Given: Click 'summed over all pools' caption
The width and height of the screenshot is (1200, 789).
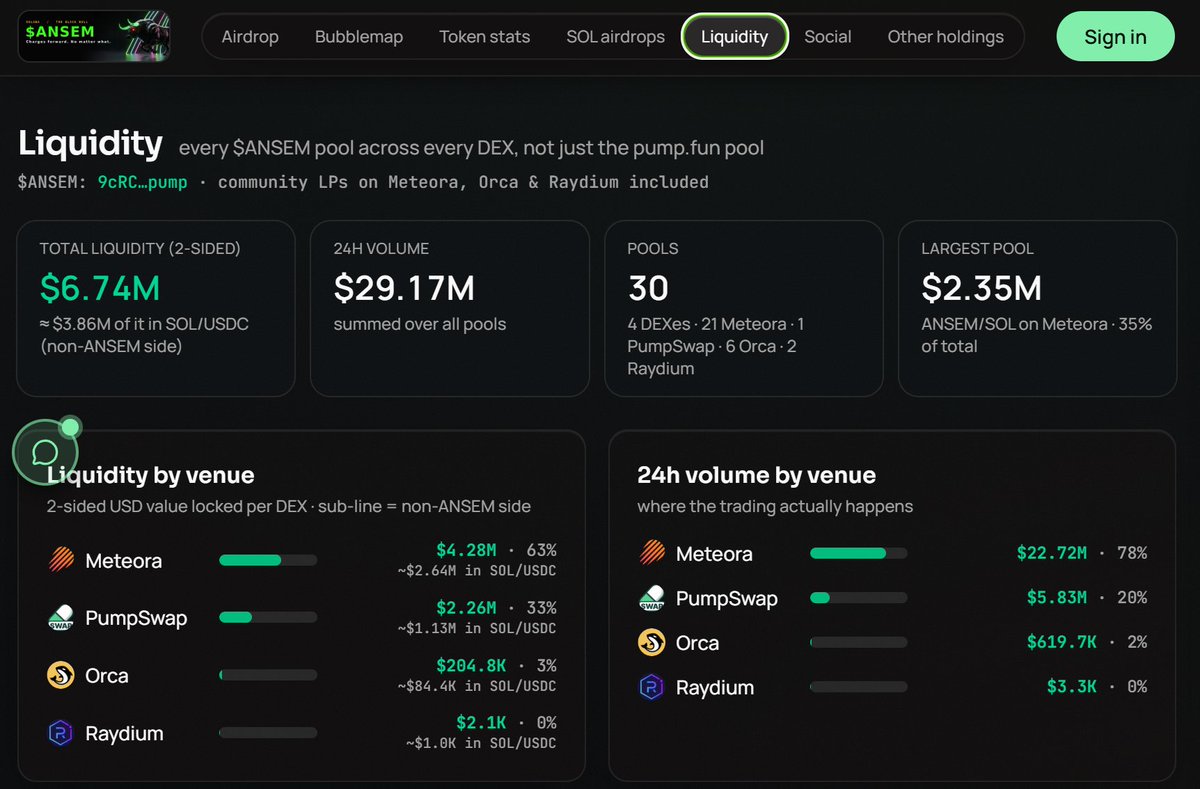Looking at the screenshot, I should point(420,324).
